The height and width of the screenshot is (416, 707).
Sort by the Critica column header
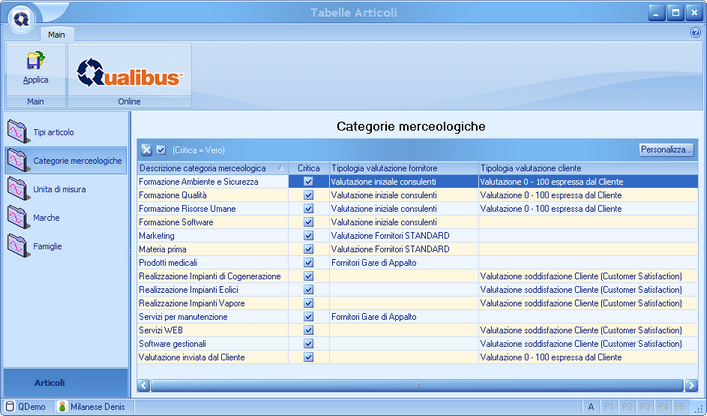(x=308, y=168)
